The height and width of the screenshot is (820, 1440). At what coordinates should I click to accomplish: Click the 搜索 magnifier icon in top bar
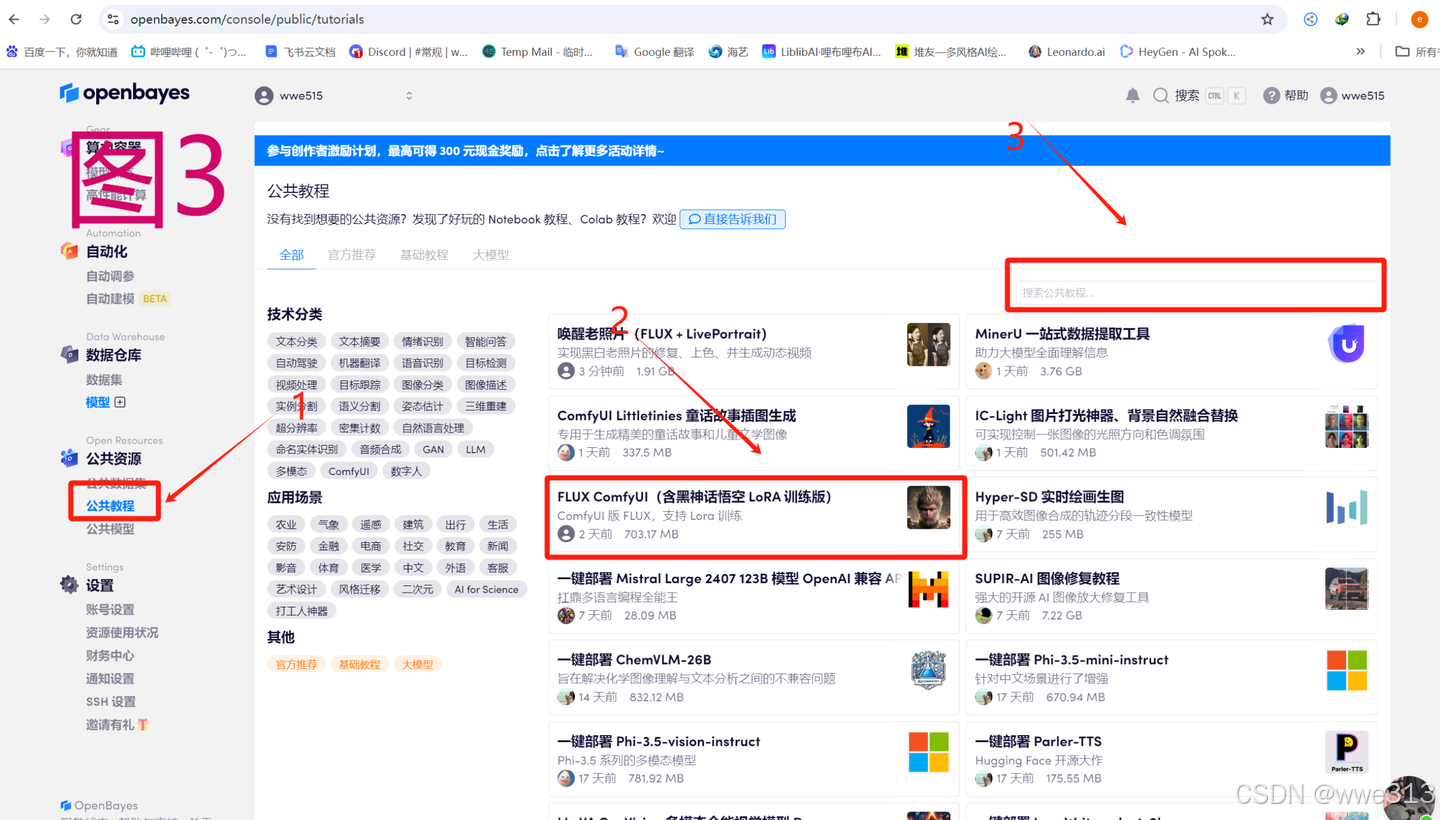tap(1160, 95)
